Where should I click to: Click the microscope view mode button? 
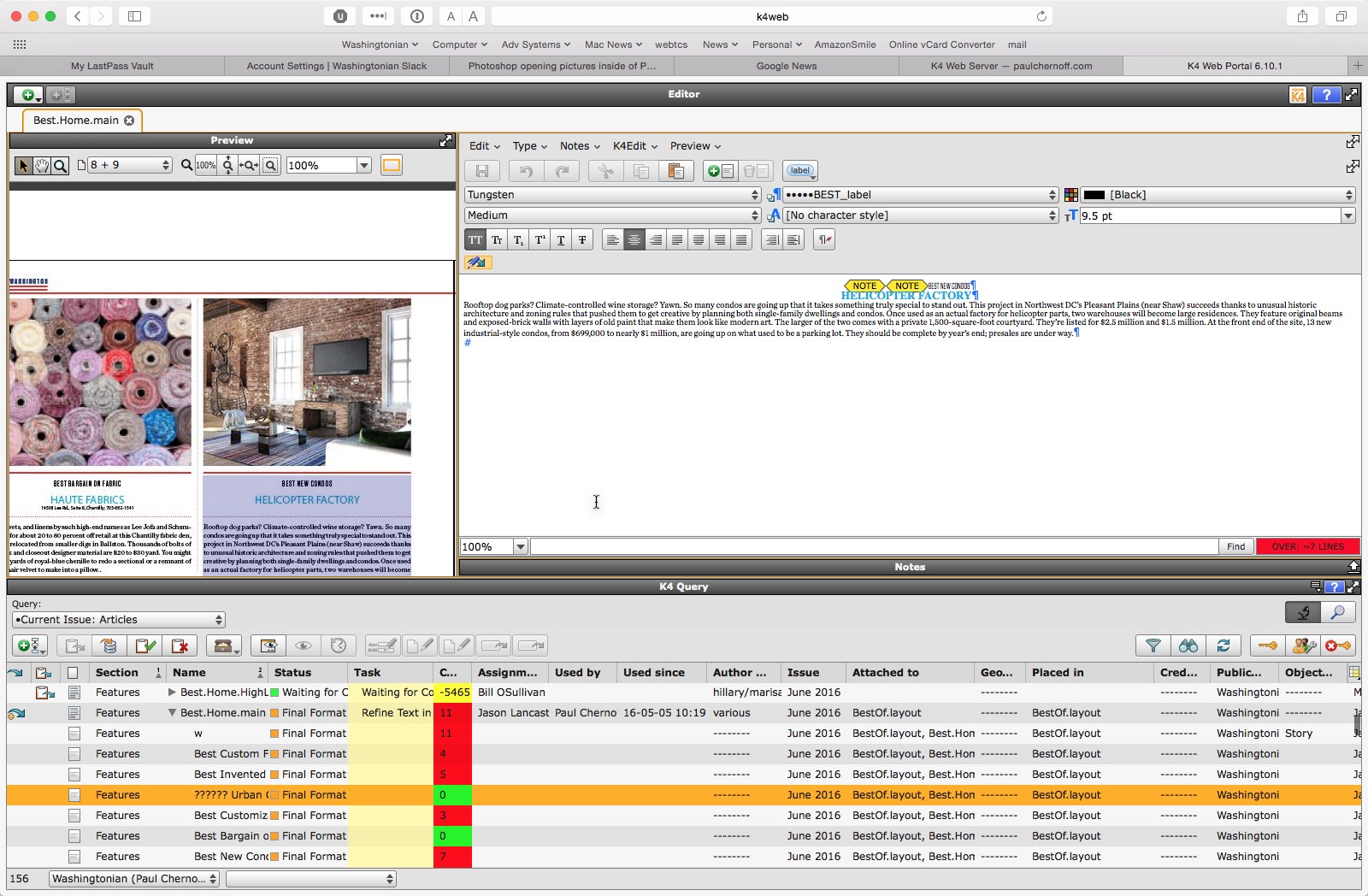1303,612
